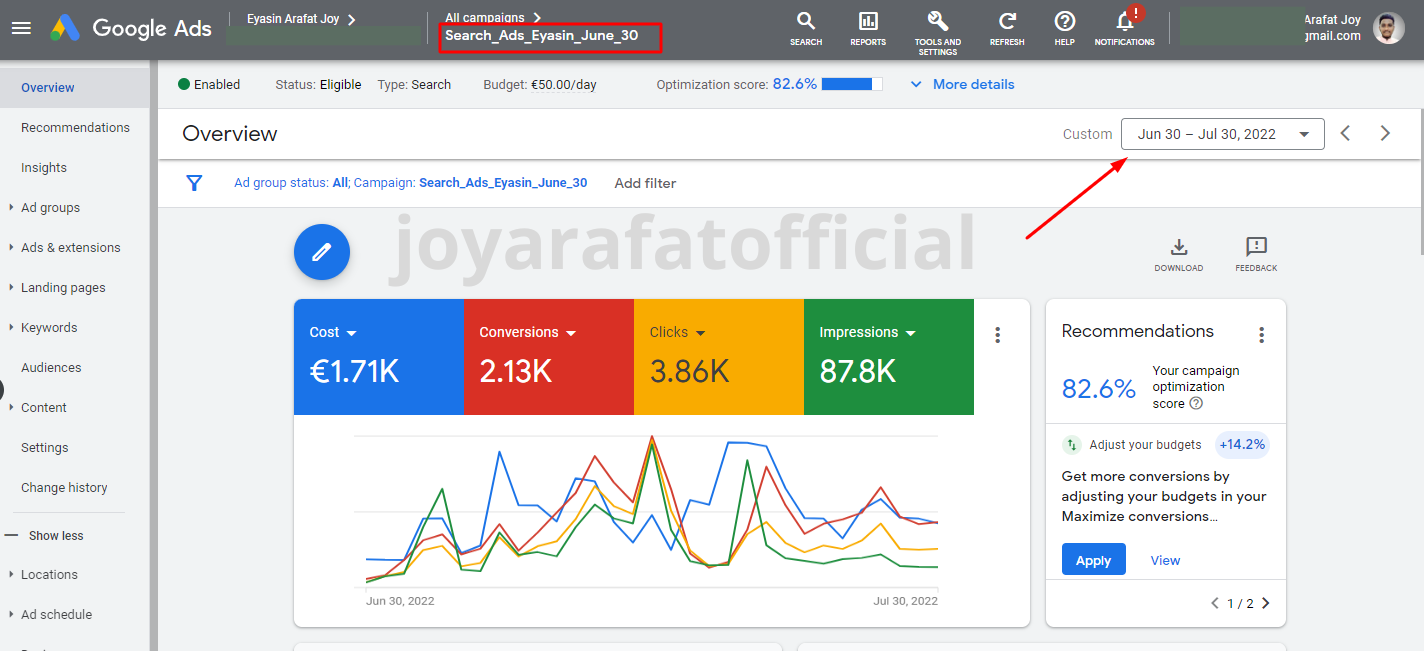This screenshot has height=651, width=1424.
Task: Click Status: Eligible text
Action: click(318, 85)
